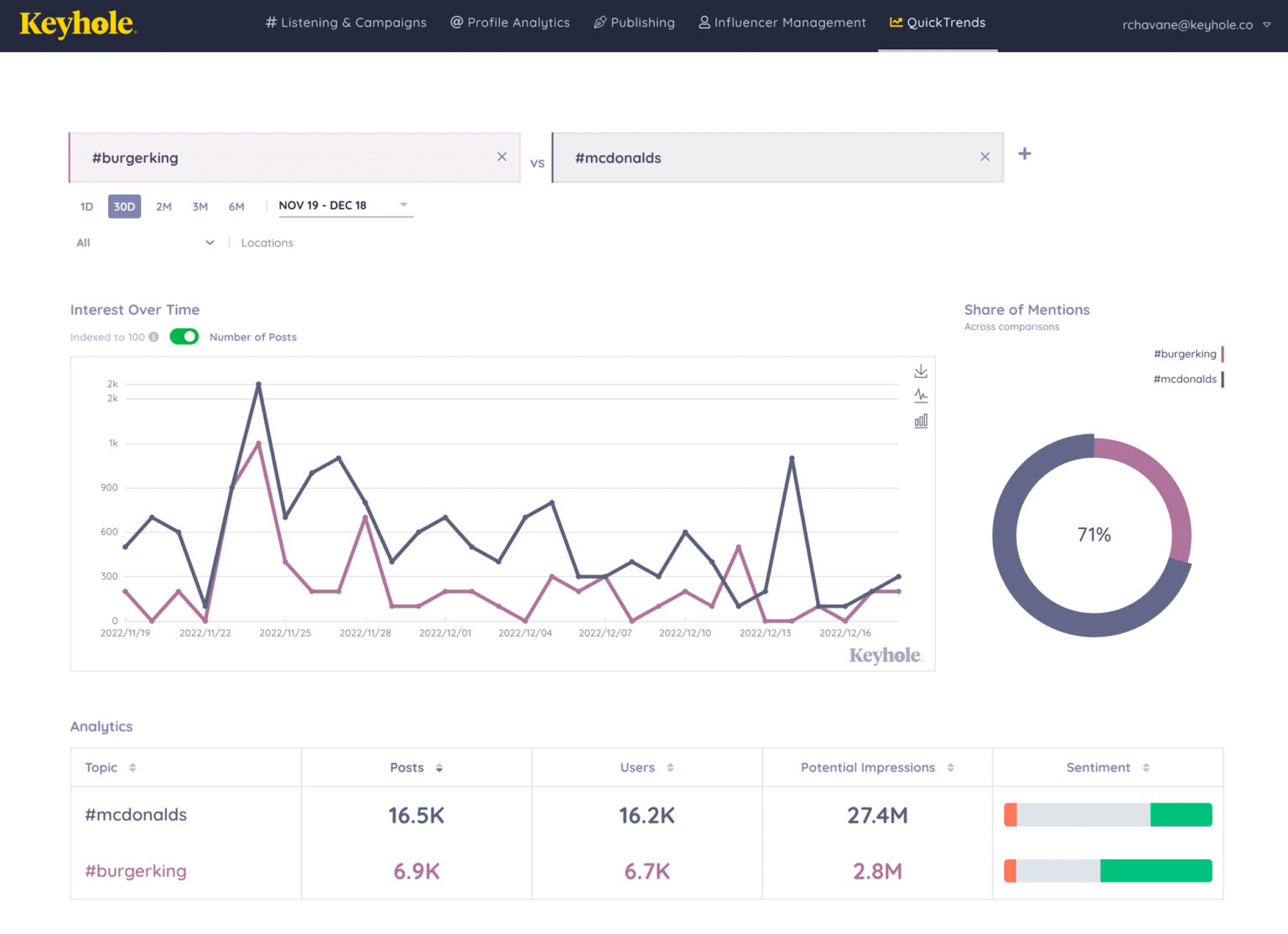This screenshot has height=934, width=1288.
Task: Switch chart to bar chart view
Action: [920, 420]
